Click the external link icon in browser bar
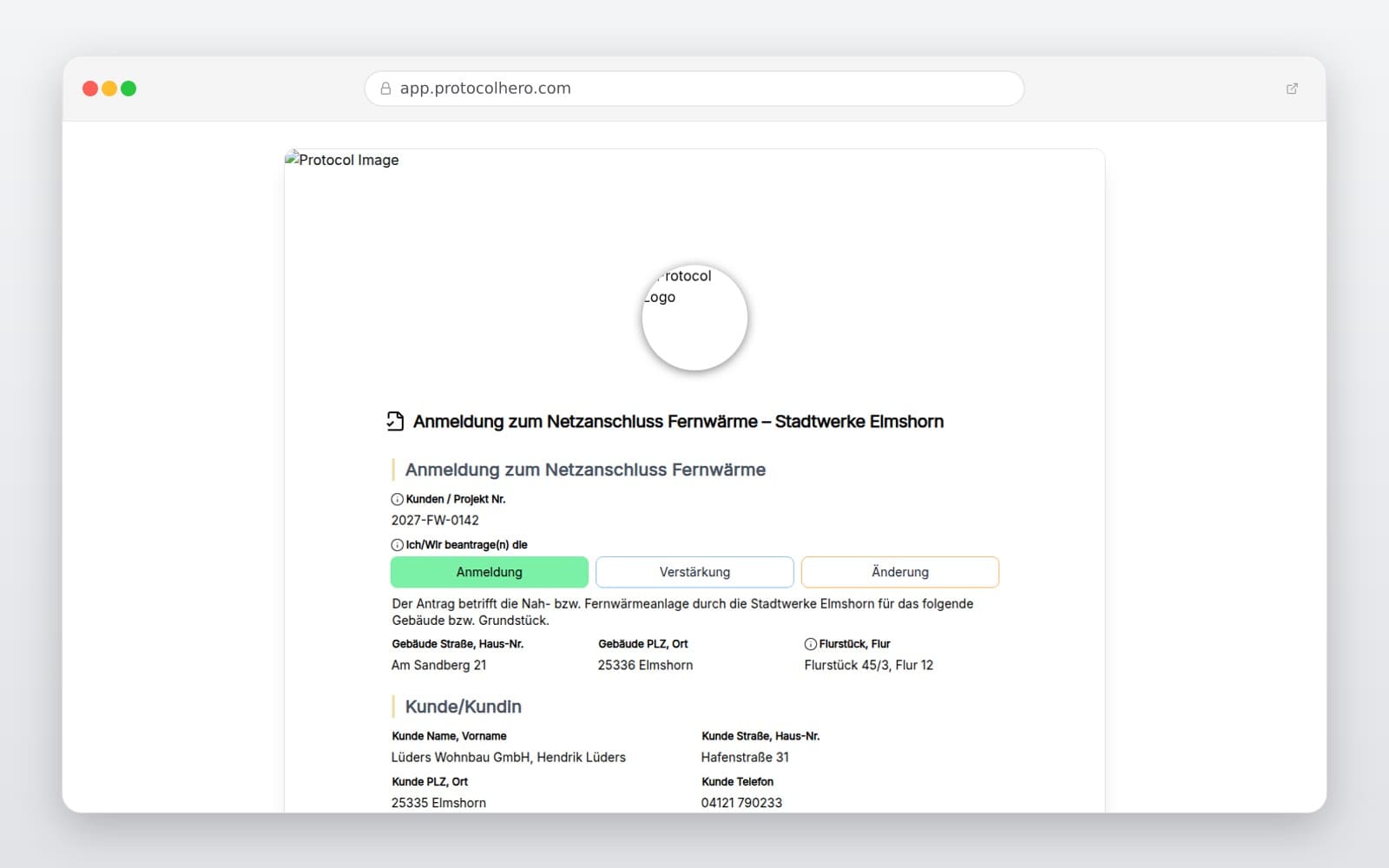The width and height of the screenshot is (1389, 868). click(x=1292, y=89)
